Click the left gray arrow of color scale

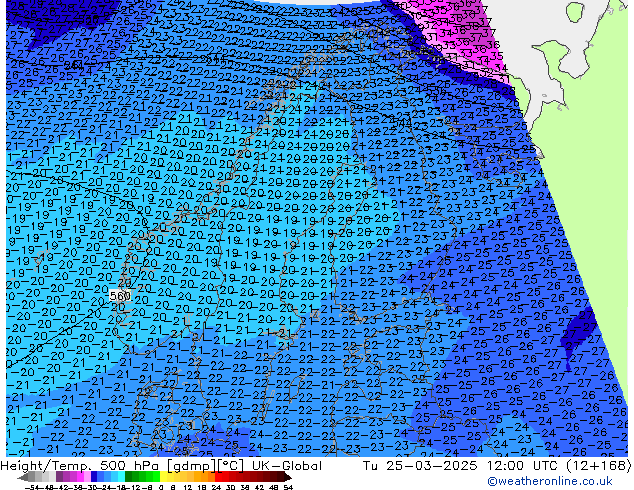pyautogui.click(x=23, y=478)
